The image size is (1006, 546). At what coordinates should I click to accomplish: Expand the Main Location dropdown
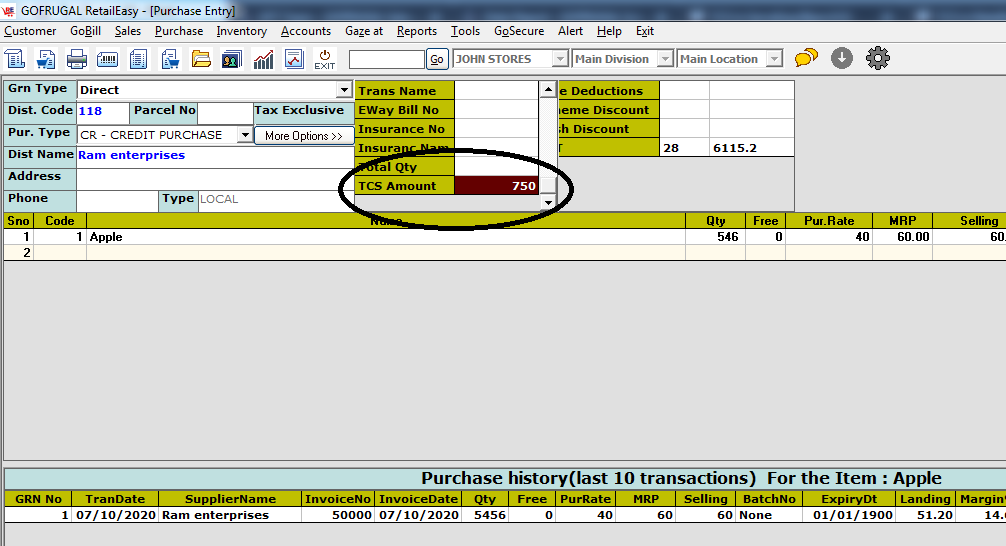[775, 59]
